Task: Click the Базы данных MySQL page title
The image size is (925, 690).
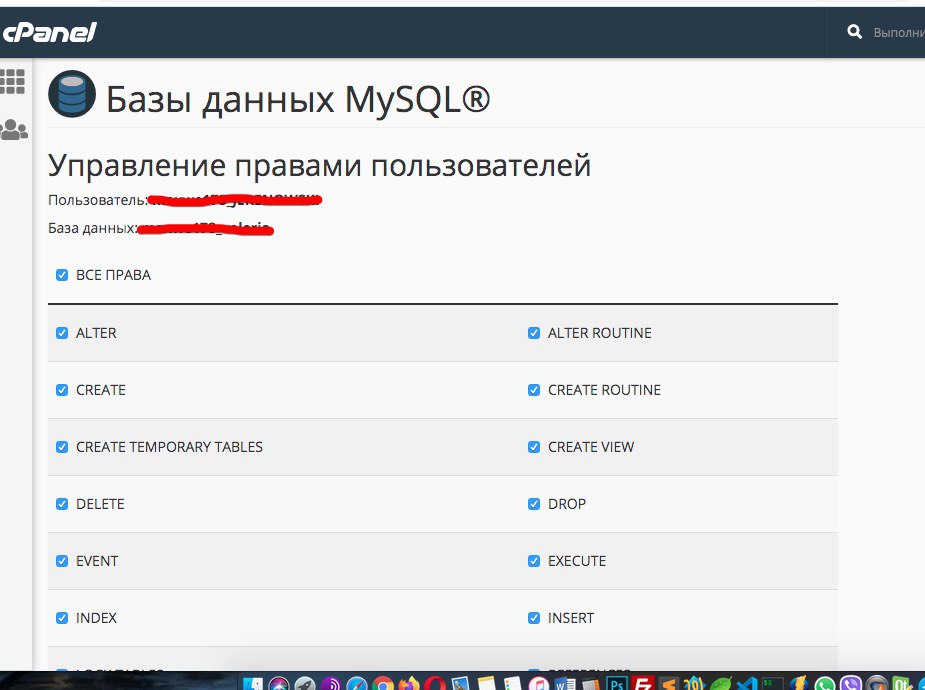Action: coord(298,98)
